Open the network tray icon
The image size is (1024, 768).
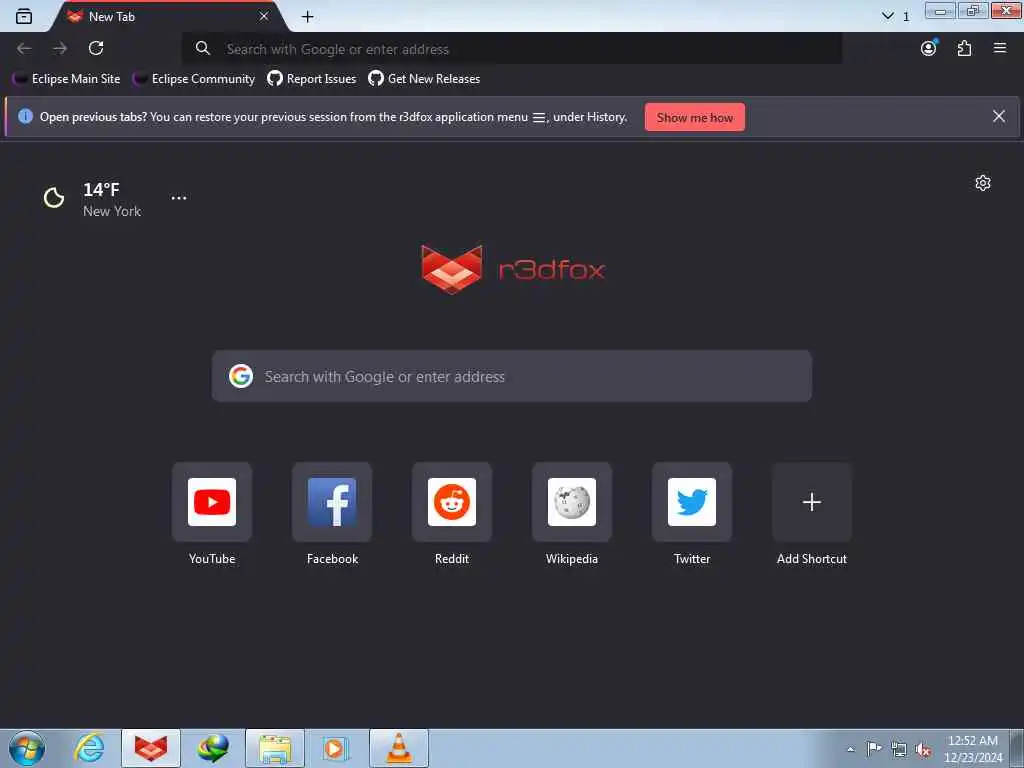point(899,749)
